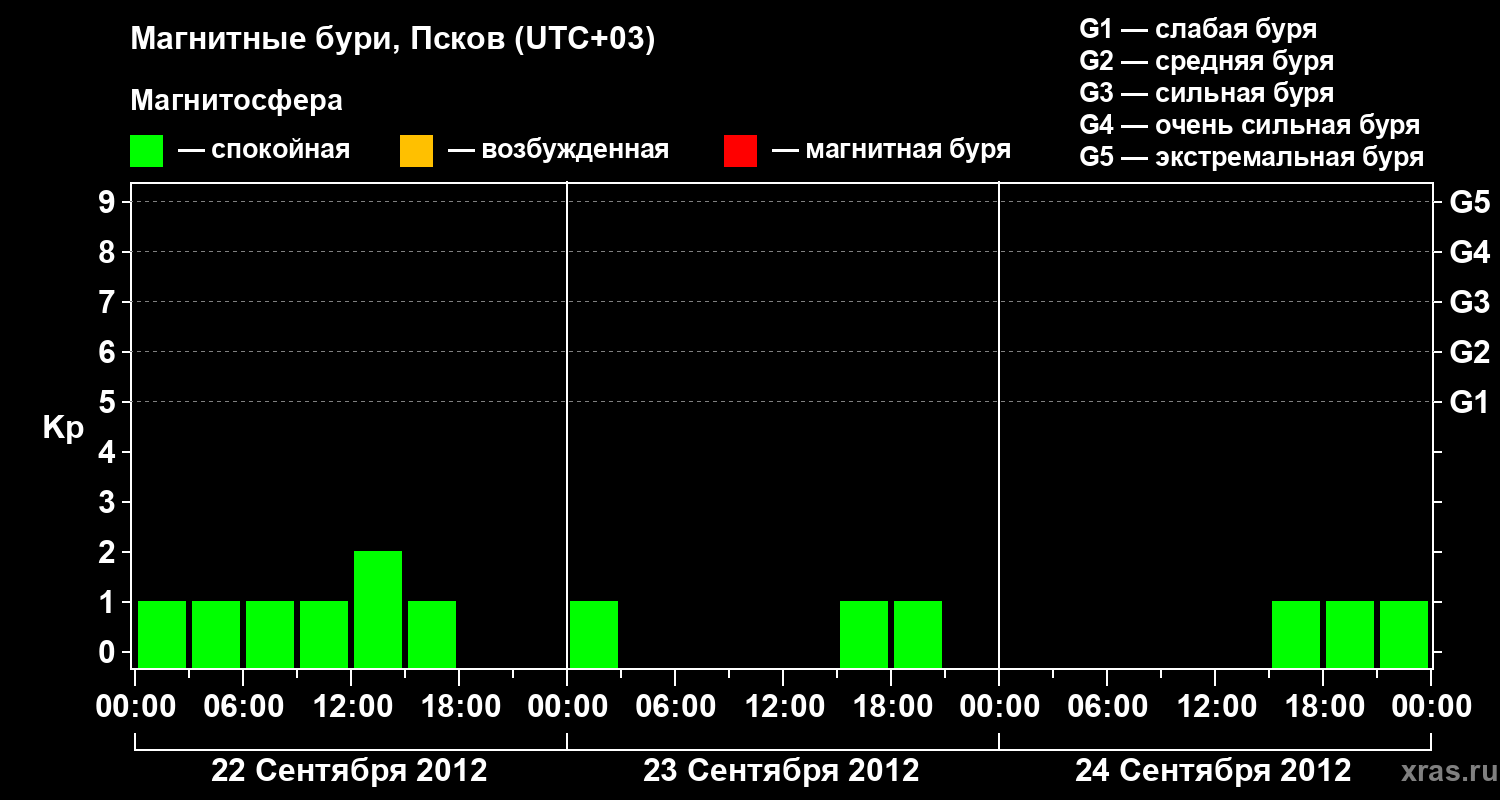Click the orange swatch for возбужденная

[x=416, y=151]
